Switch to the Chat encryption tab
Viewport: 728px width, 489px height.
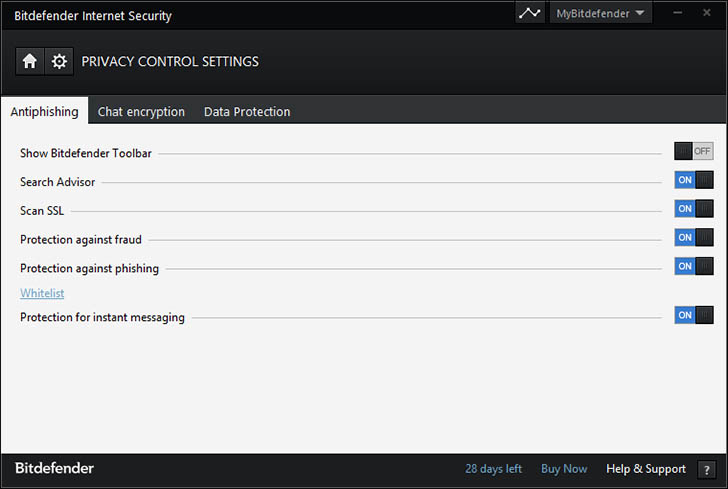coord(141,111)
